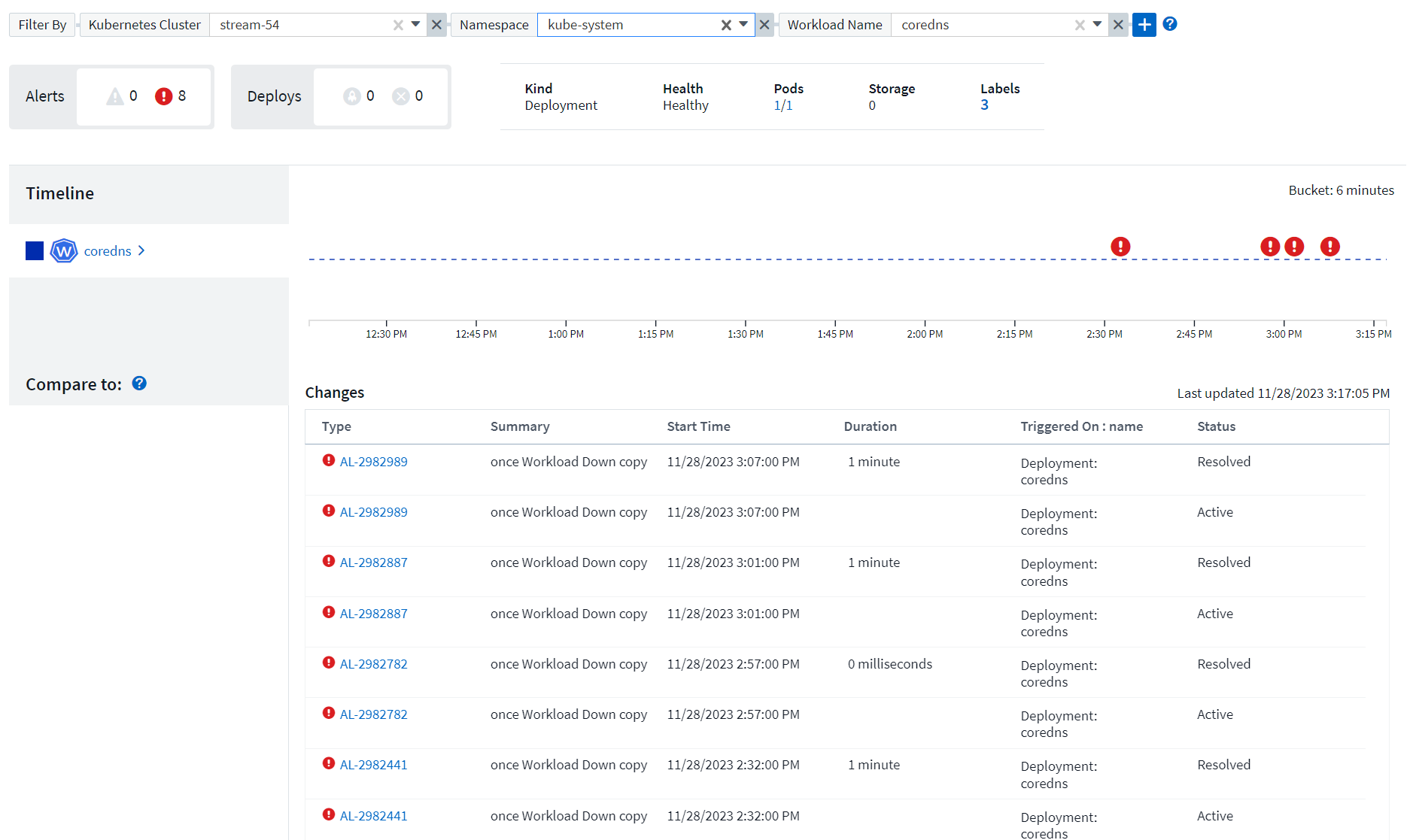
Task: Remove the Workload Name filter
Action: (1118, 25)
